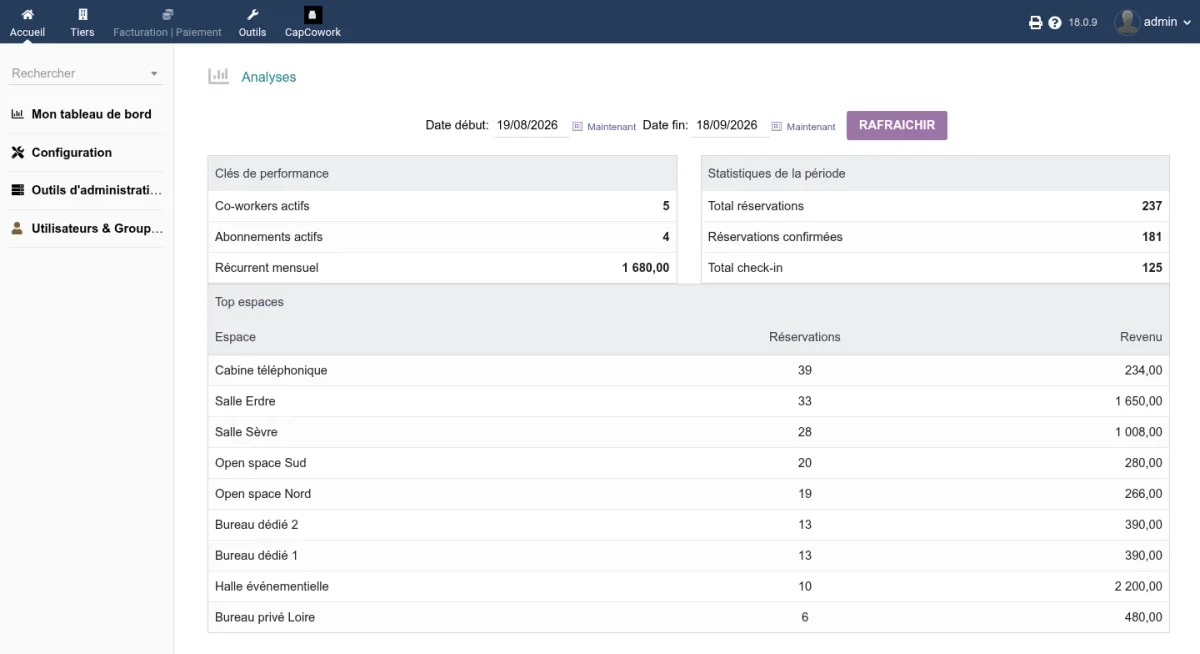Click the admin user avatar
Image resolution: width=1200 pixels, height=654 pixels.
[x=1127, y=22]
